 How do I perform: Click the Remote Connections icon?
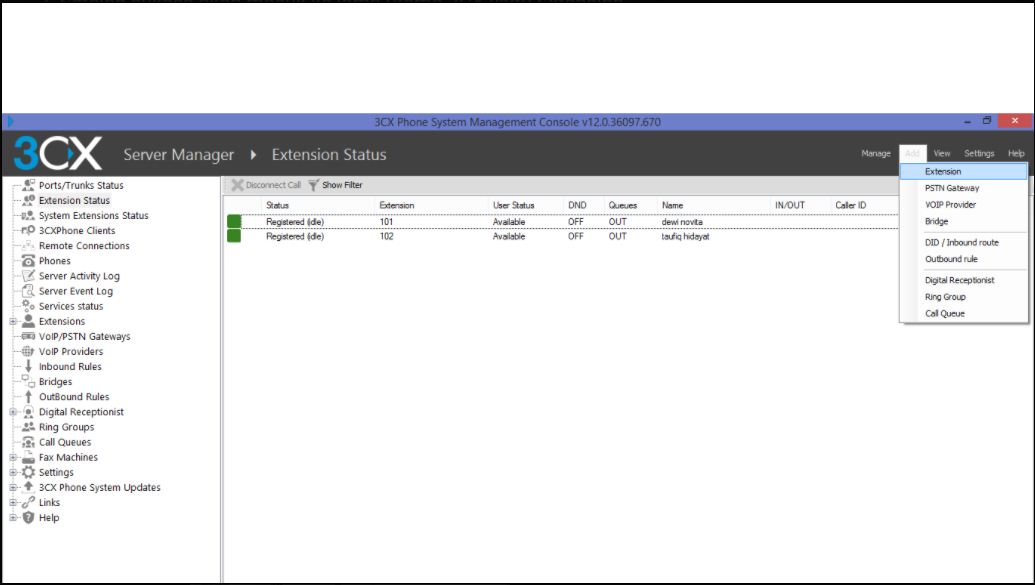coord(28,246)
